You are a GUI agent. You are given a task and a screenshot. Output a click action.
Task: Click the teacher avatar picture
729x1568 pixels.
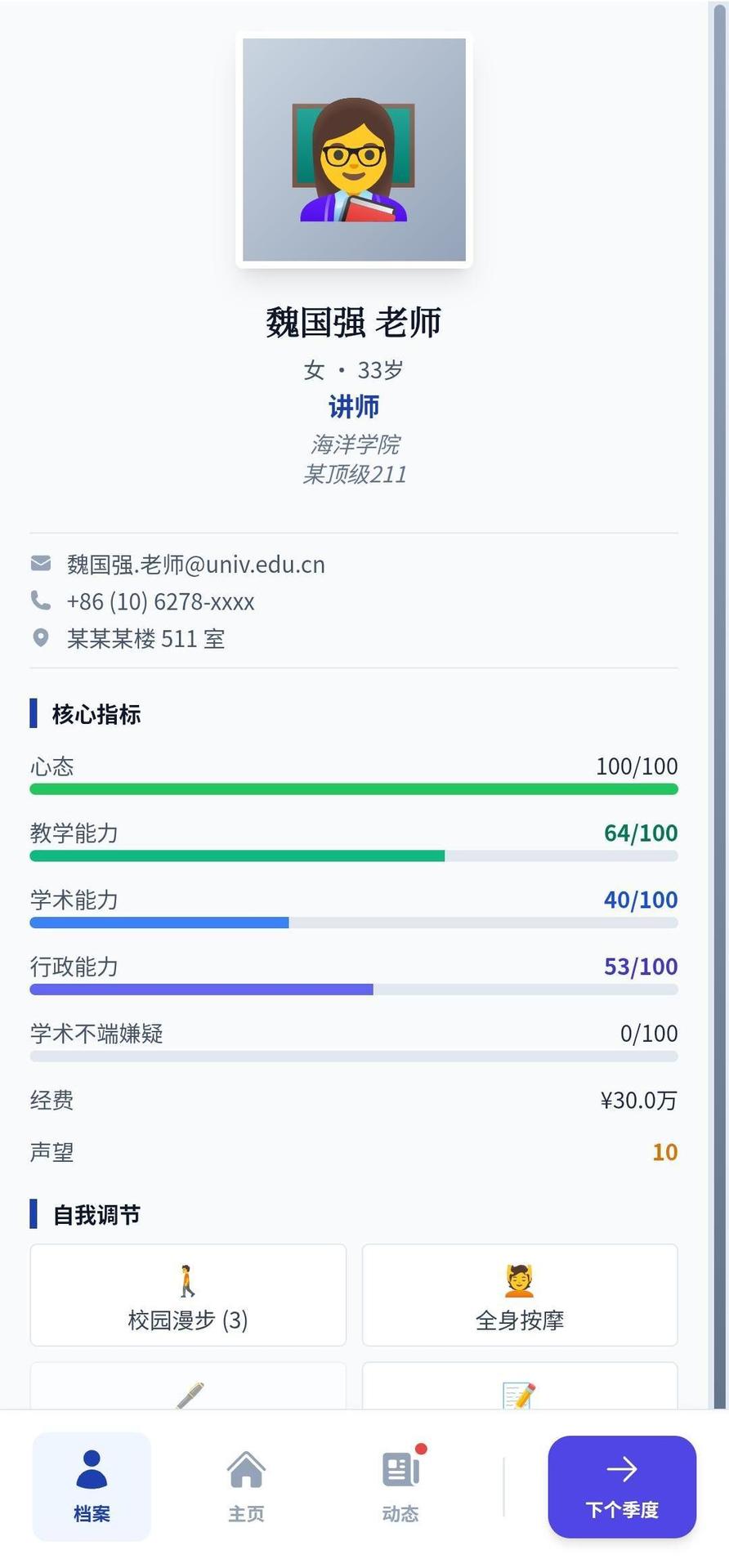click(354, 150)
